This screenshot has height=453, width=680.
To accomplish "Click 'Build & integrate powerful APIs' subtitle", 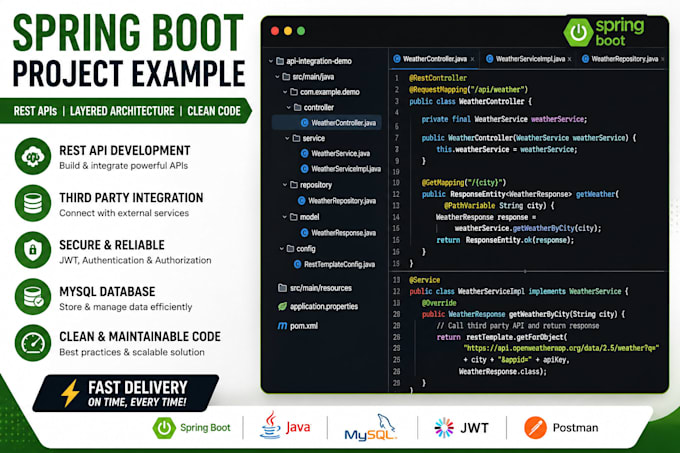I will tap(124, 166).
